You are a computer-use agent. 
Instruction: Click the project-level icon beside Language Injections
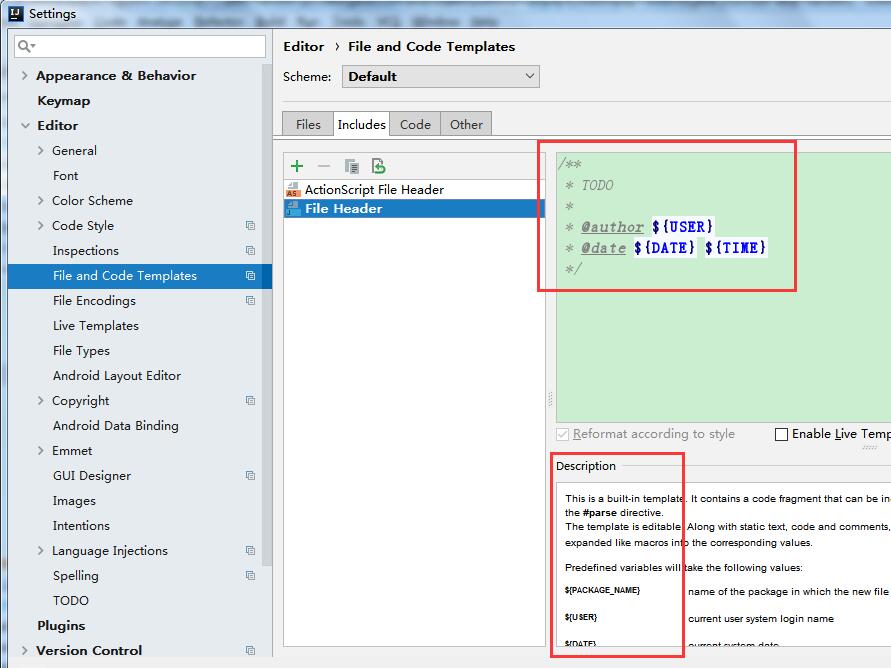(x=250, y=550)
